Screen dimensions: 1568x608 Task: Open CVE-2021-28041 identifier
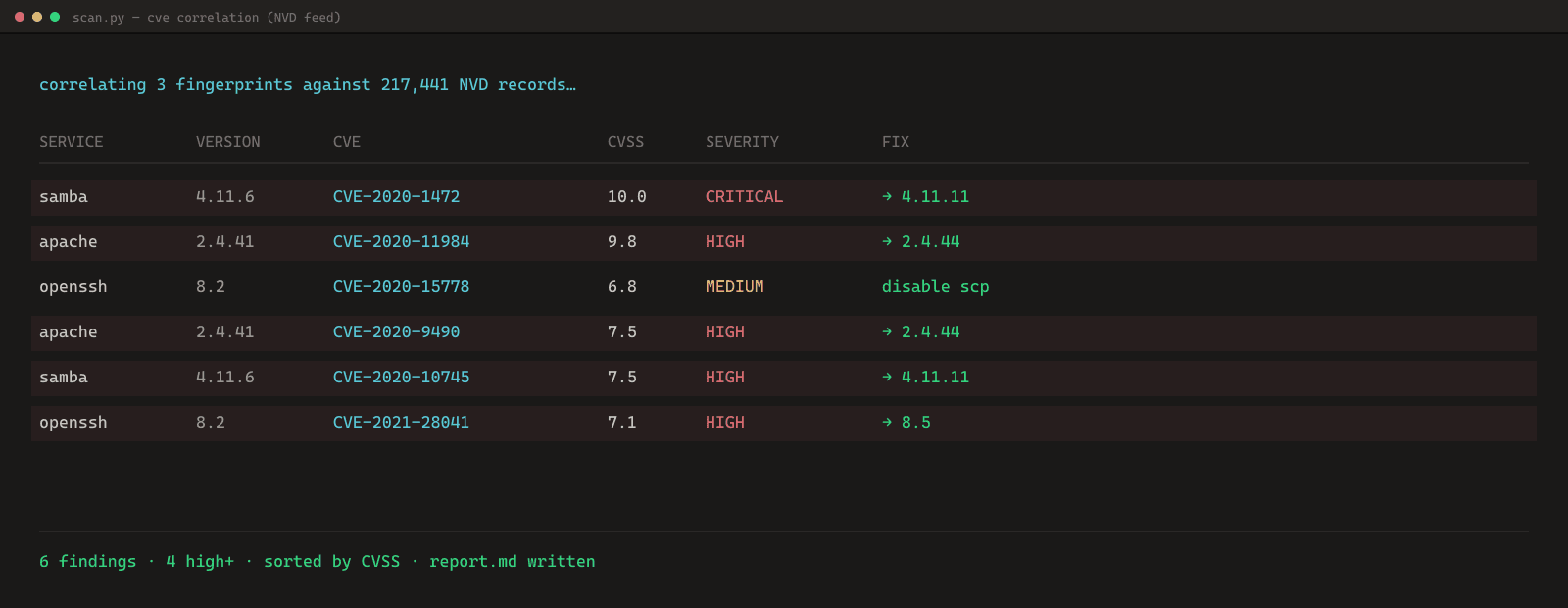(x=402, y=423)
